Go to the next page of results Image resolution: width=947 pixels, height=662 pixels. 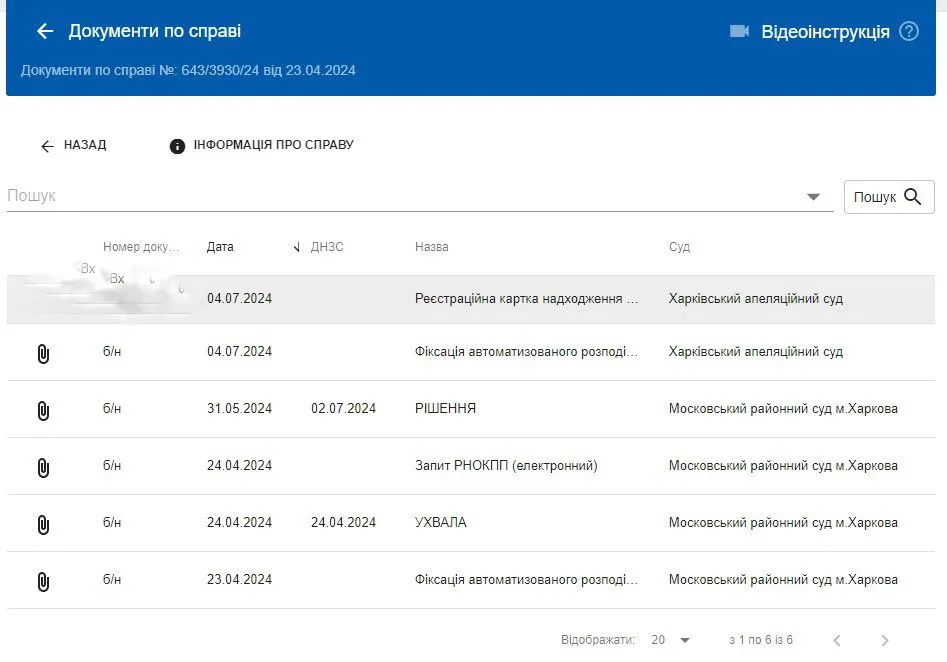[884, 640]
